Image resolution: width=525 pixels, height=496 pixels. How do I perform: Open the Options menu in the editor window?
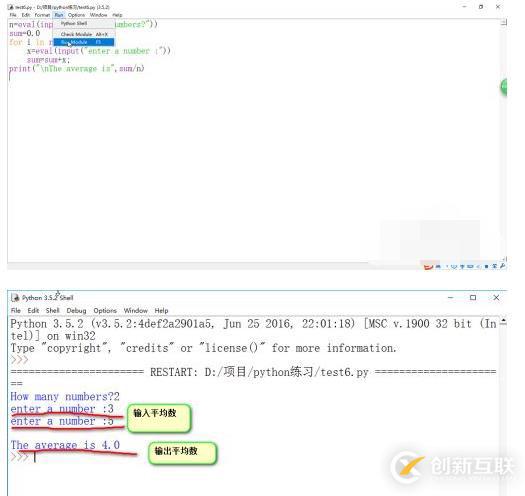76,15
